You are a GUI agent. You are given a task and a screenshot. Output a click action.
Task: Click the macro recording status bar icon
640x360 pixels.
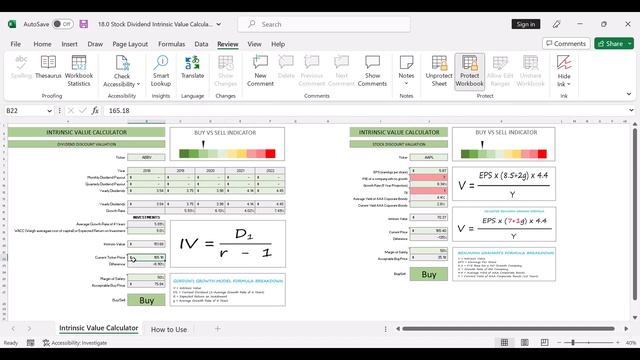[x=31, y=343]
